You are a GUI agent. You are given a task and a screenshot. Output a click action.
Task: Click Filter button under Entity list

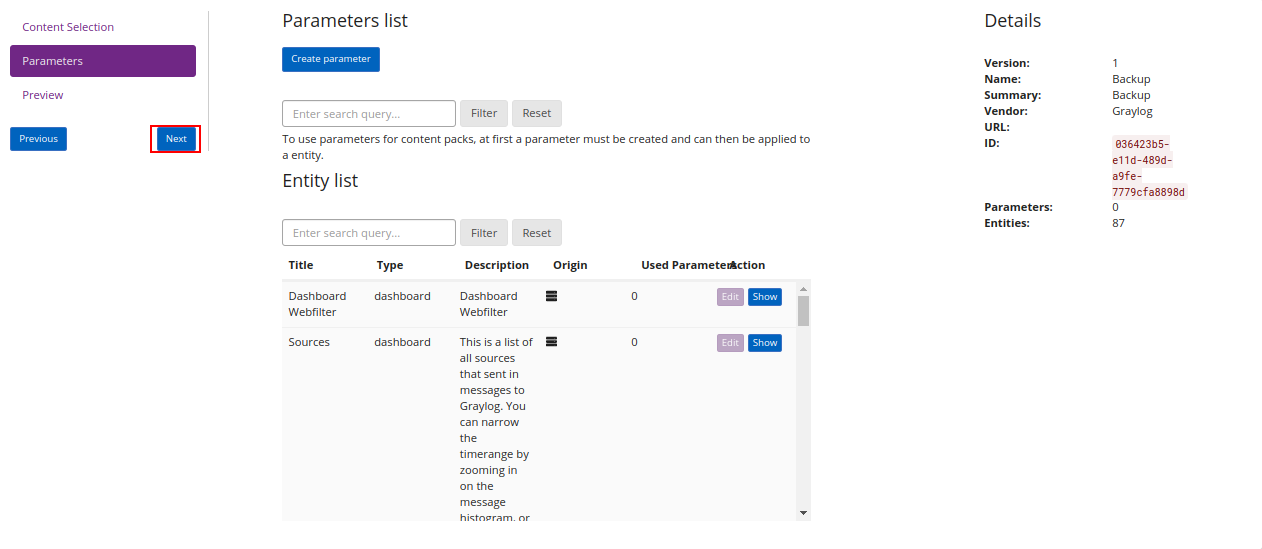pos(484,233)
